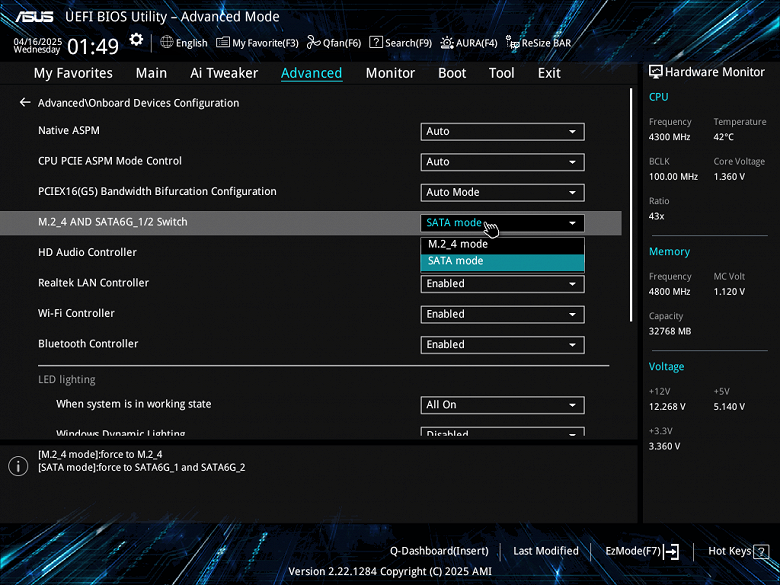Image resolution: width=780 pixels, height=585 pixels.
Task: Open Monitor tab
Action: 390,73
